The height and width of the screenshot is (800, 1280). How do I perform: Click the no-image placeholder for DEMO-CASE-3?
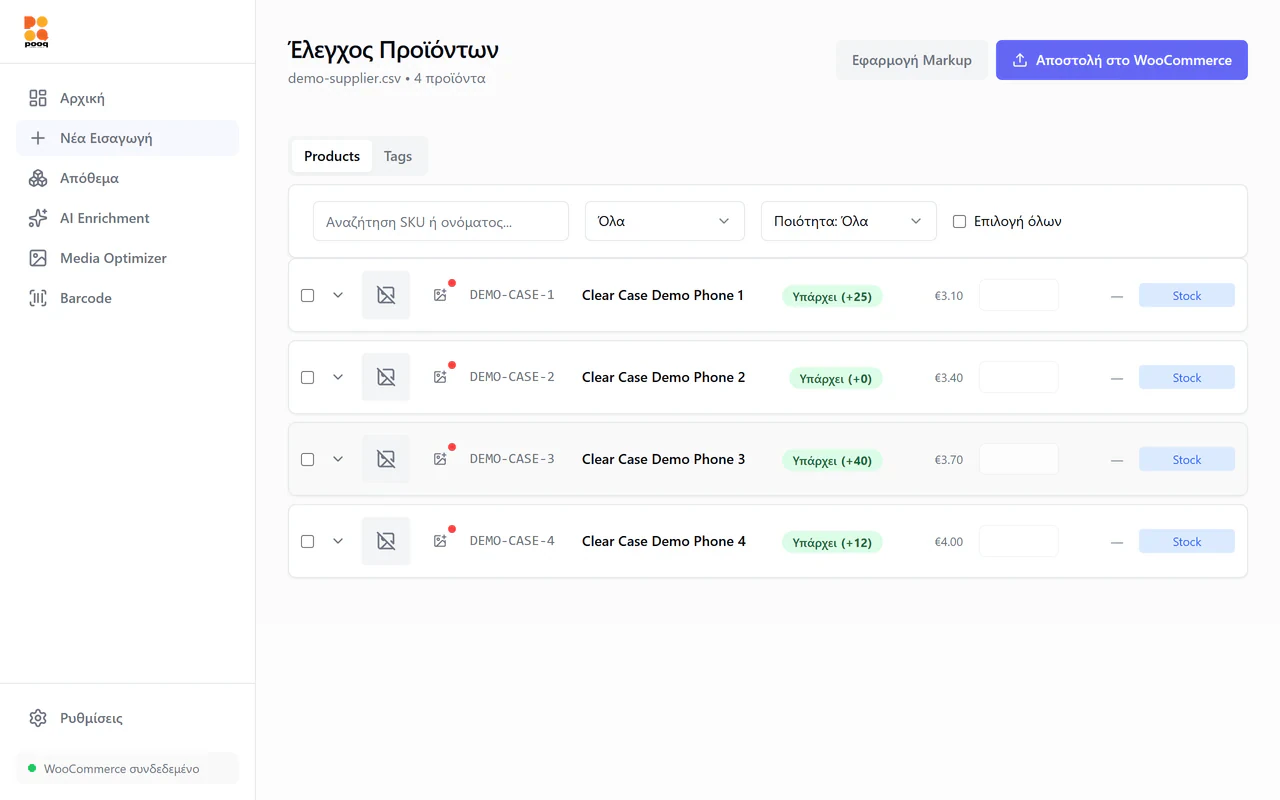pos(386,459)
